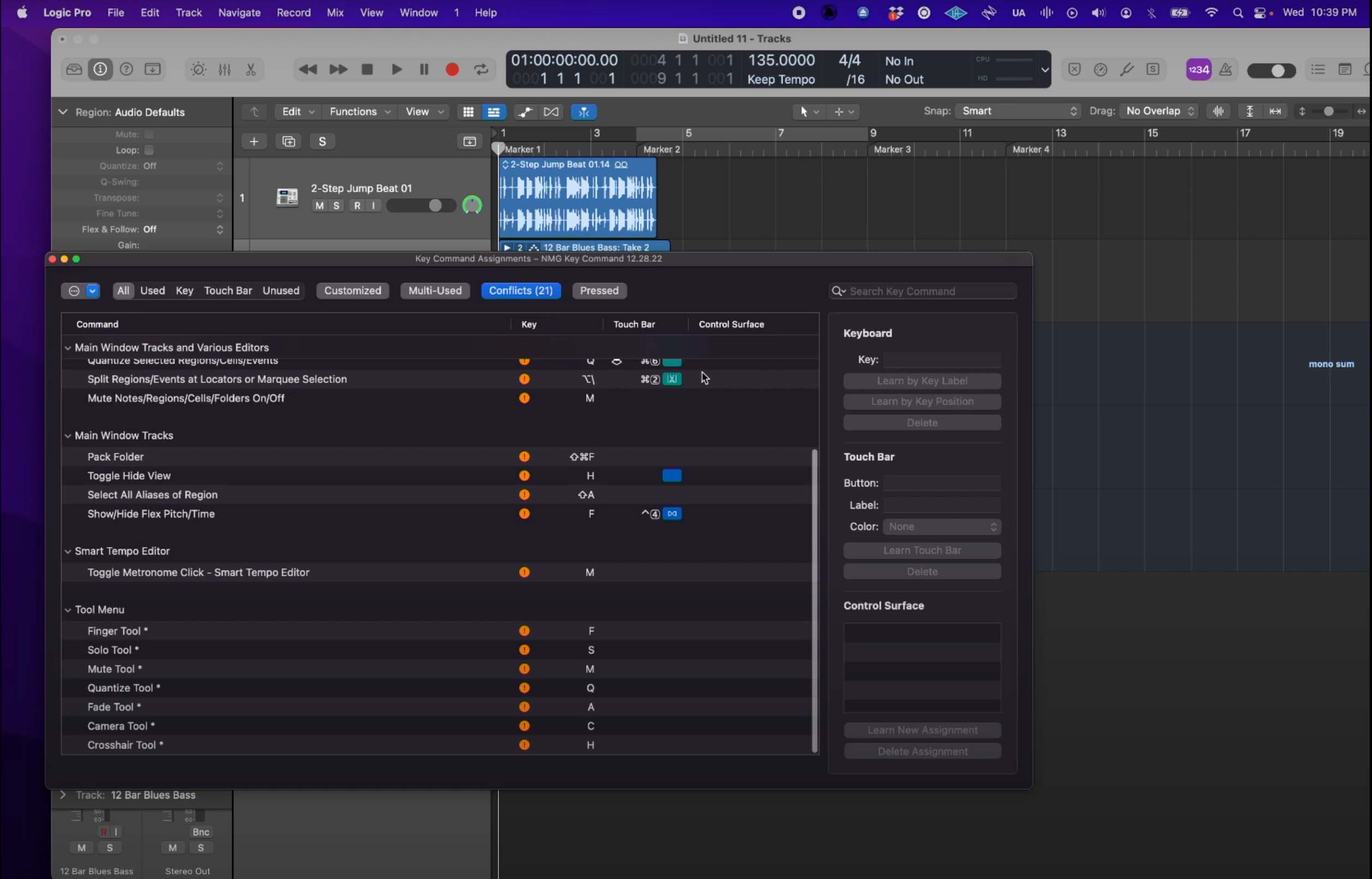Click the Pressed button
This screenshot has width=1372, height=879.
point(599,290)
